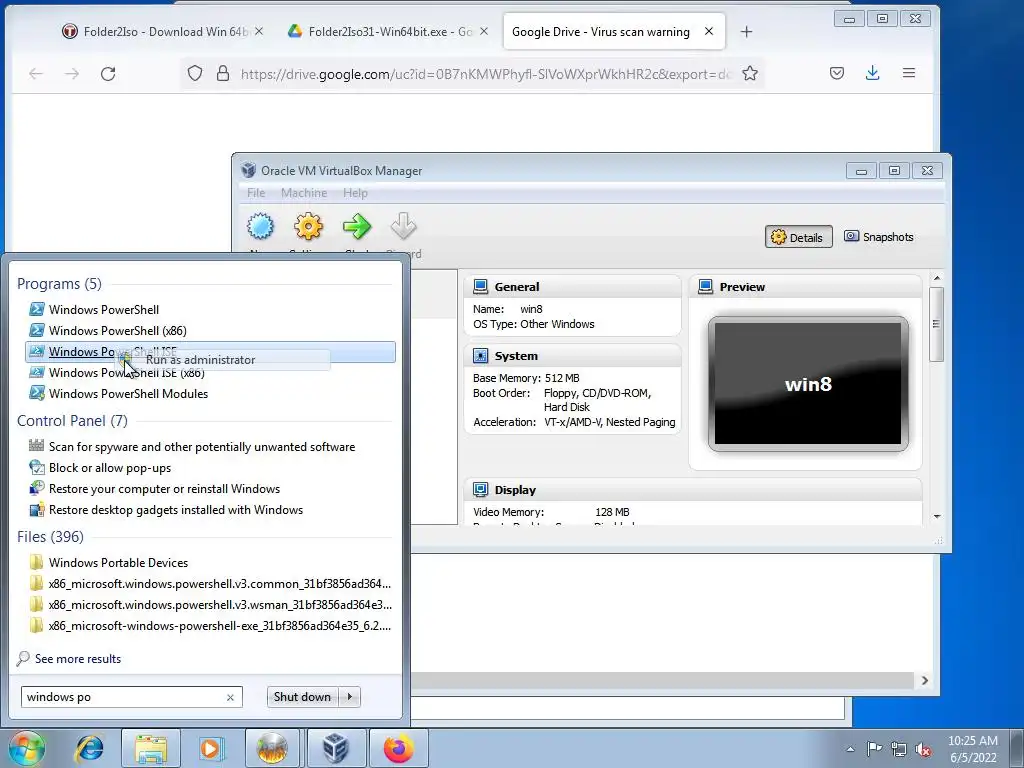Switch to the Folder2Iso31-Win64bit.exe Google Drive tab

pyautogui.click(x=387, y=31)
